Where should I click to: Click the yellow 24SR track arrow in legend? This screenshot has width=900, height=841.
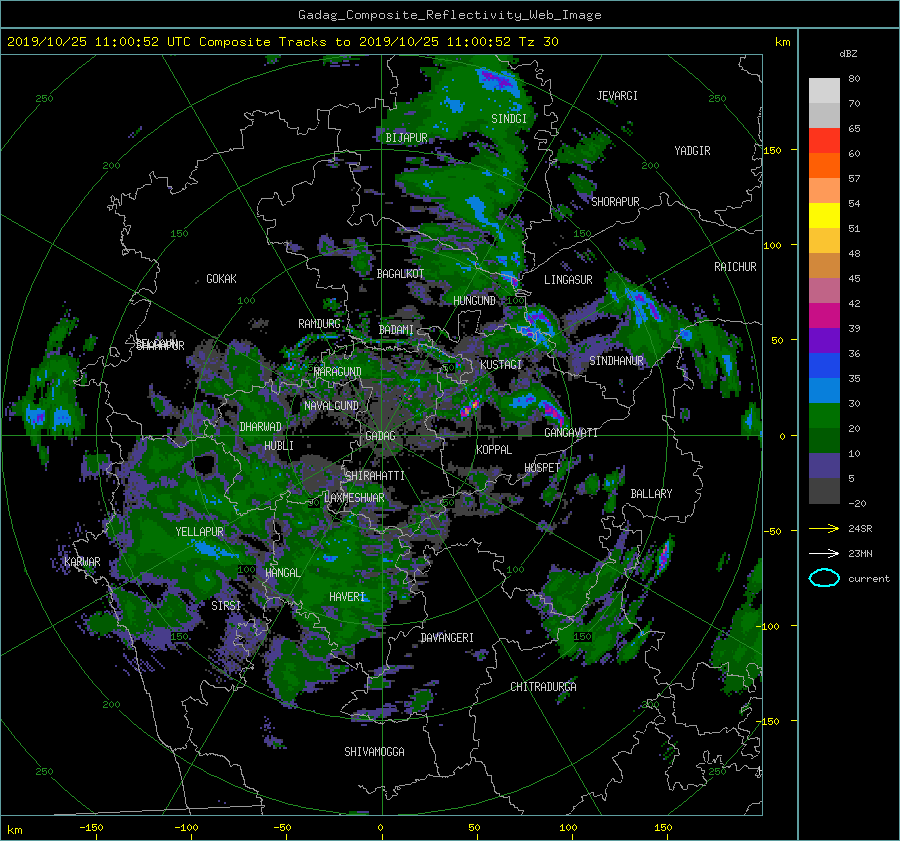tap(824, 528)
